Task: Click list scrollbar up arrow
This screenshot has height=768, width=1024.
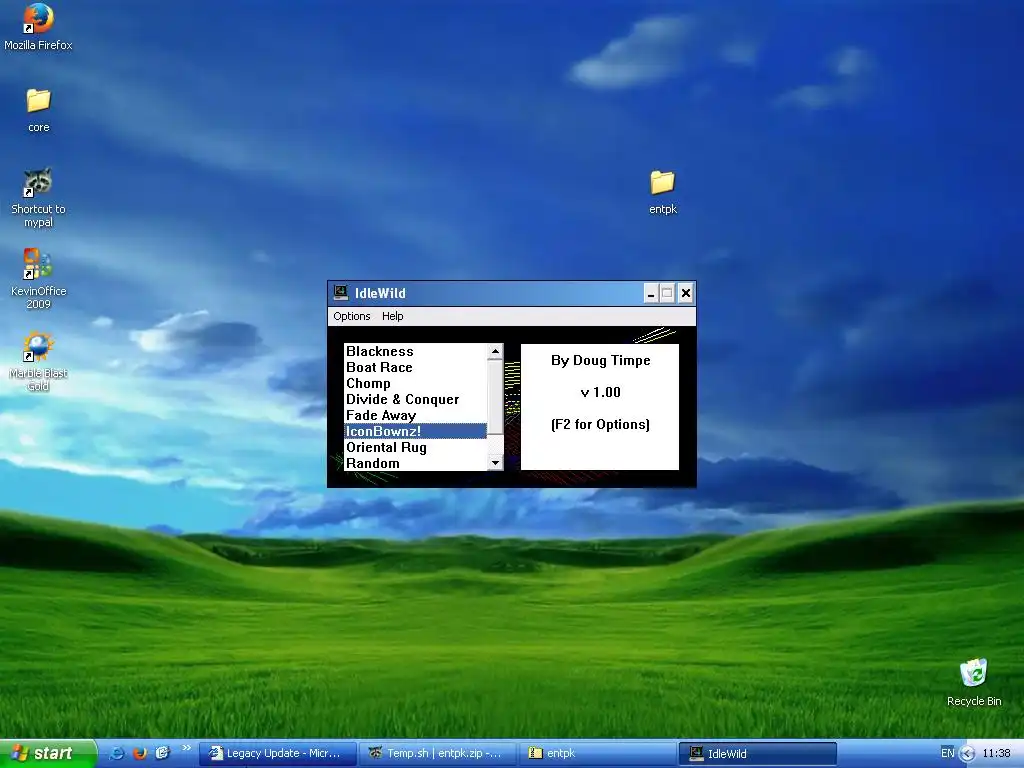Action: (496, 351)
